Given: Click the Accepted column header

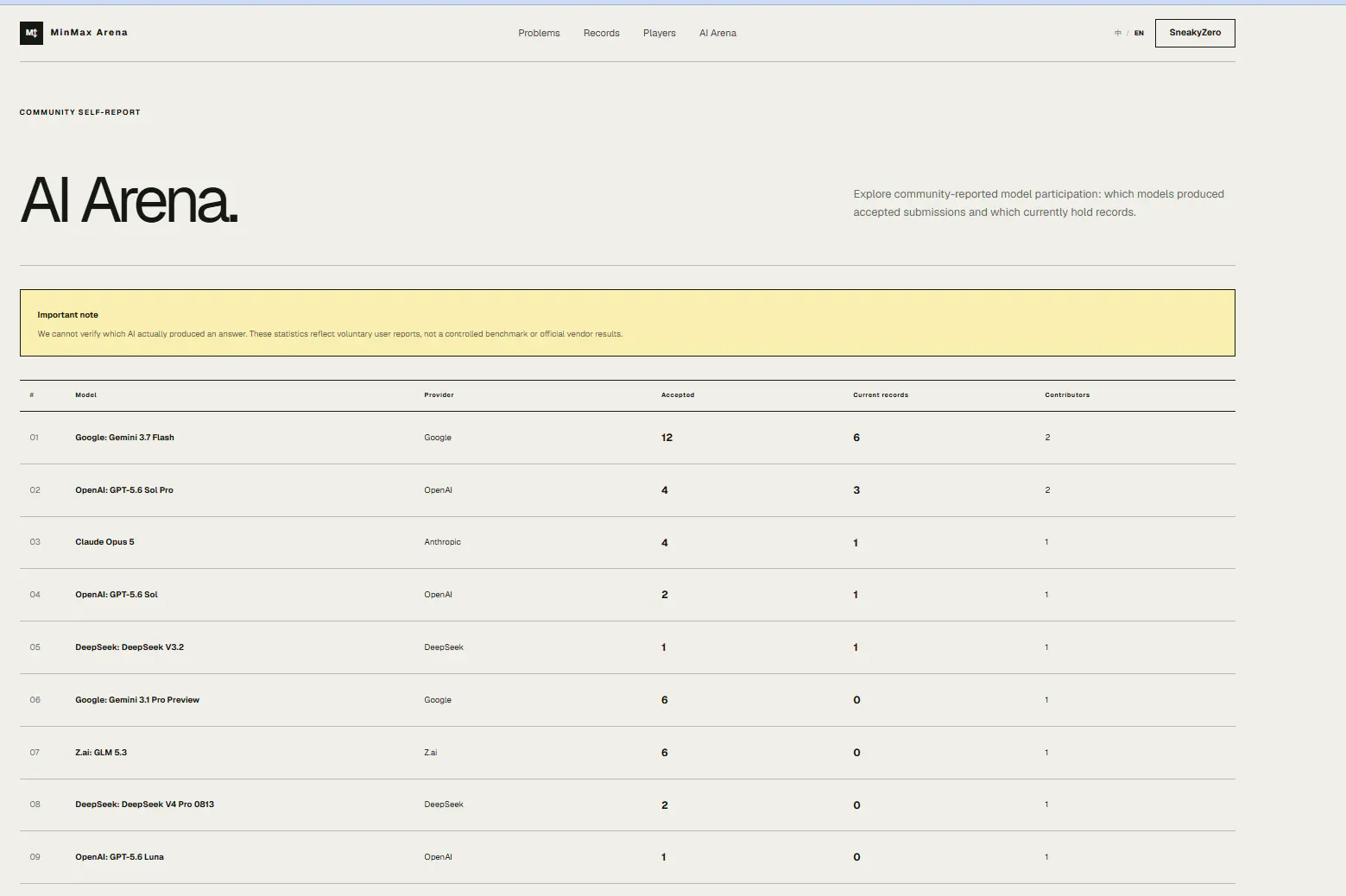Looking at the screenshot, I should (678, 395).
